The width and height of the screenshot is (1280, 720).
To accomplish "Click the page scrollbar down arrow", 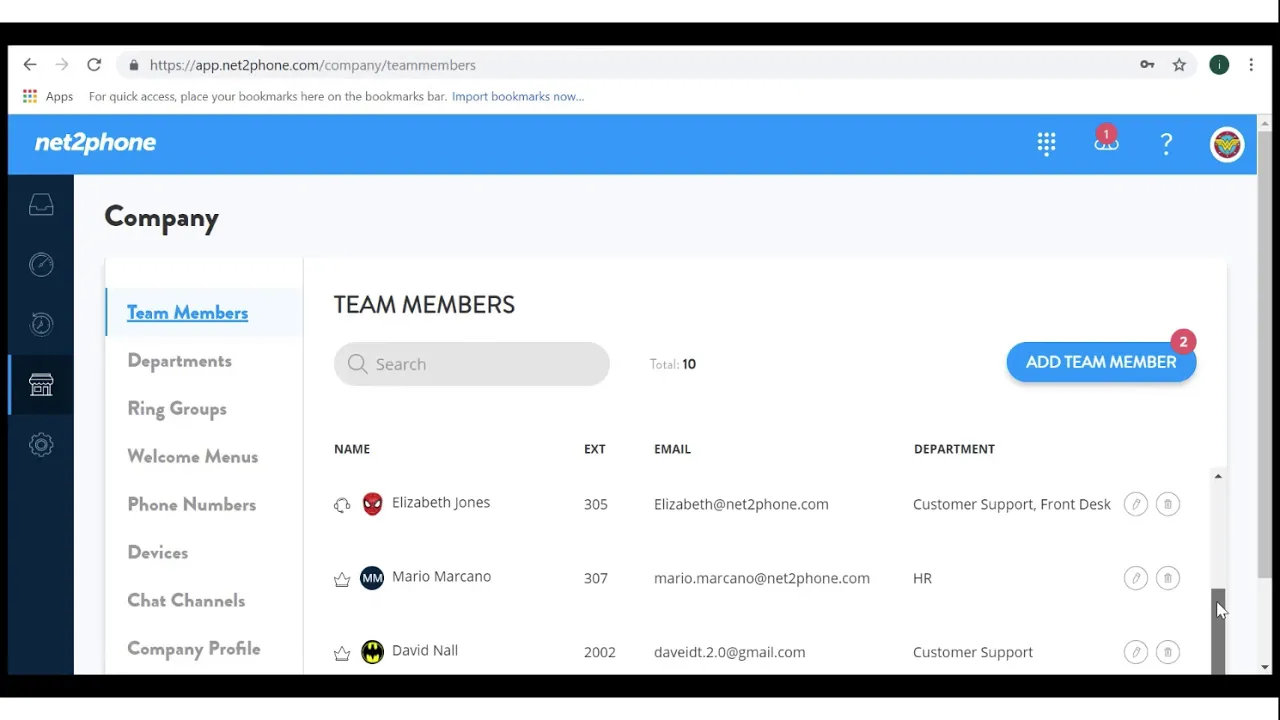I will pyautogui.click(x=1265, y=667).
